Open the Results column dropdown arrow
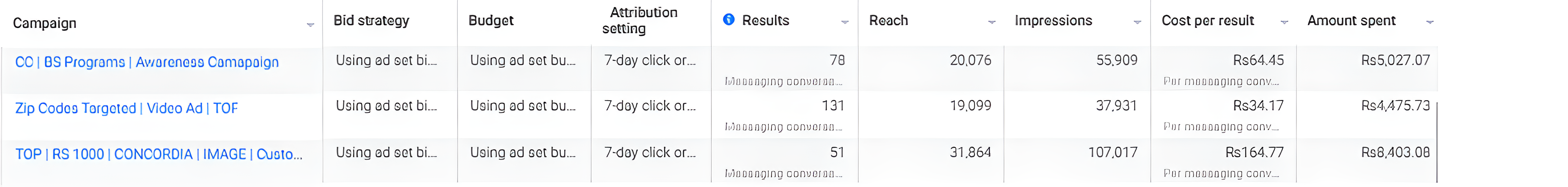 [x=844, y=22]
